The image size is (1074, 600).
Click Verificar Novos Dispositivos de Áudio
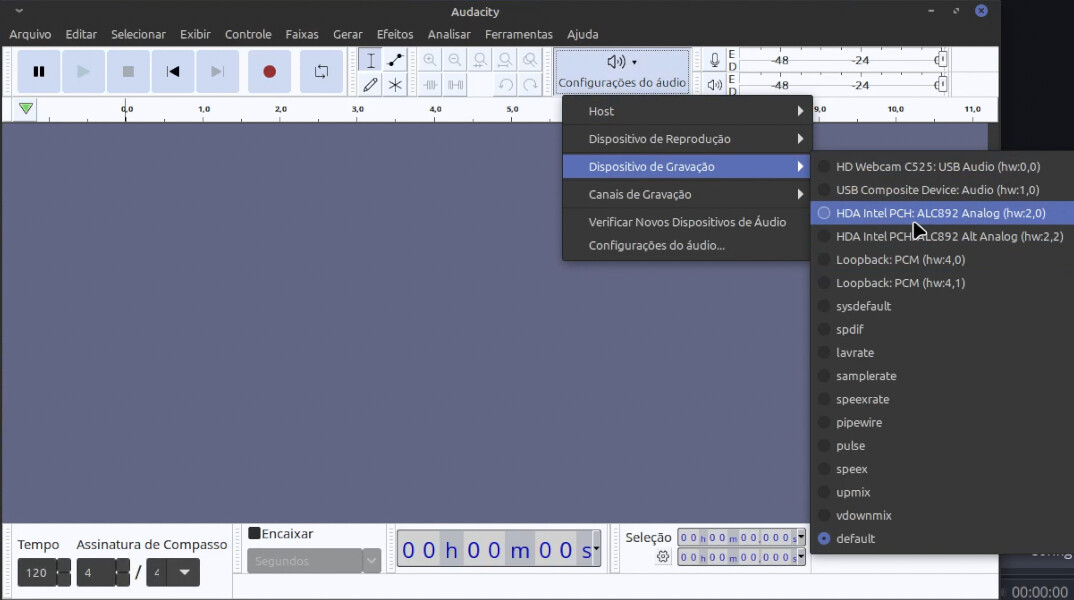pyautogui.click(x=686, y=222)
